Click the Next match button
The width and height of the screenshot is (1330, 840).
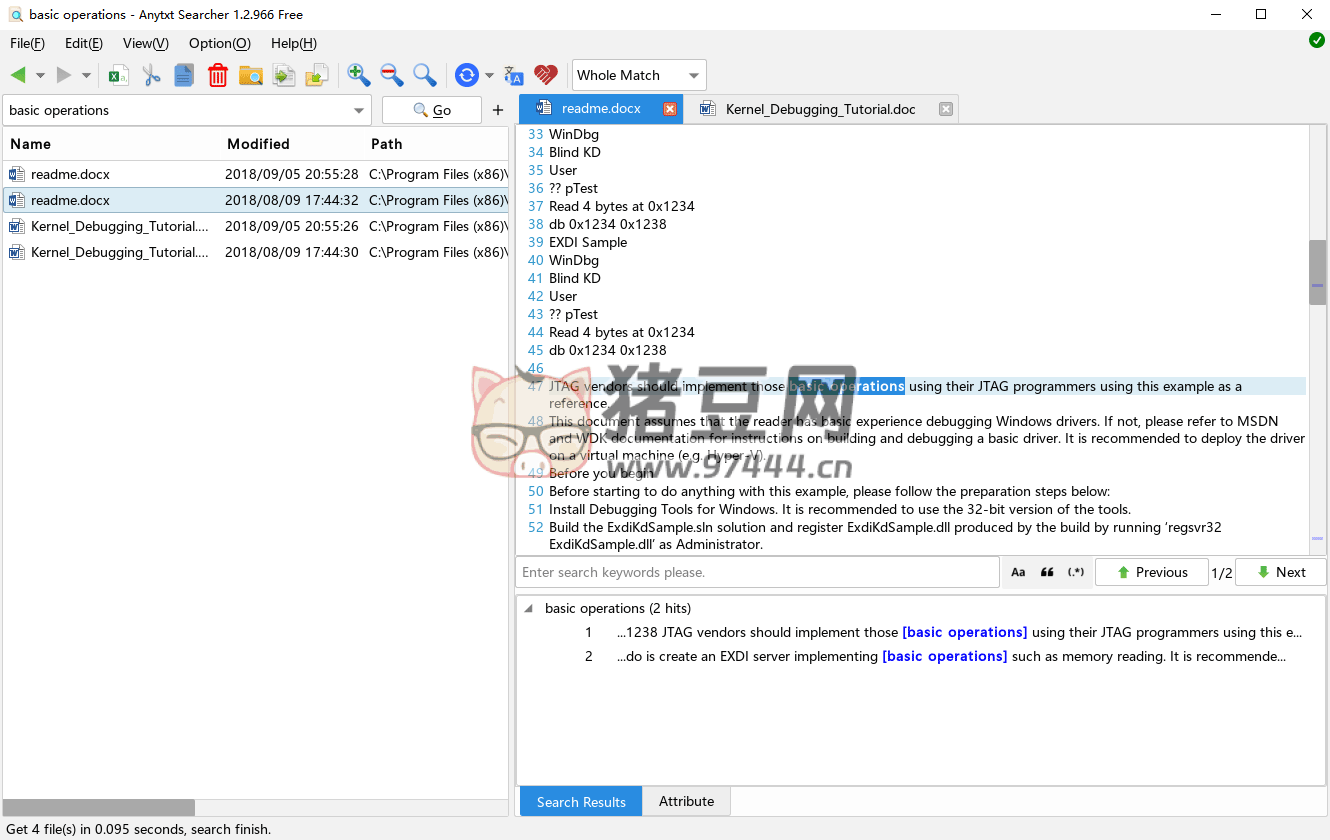(1280, 572)
